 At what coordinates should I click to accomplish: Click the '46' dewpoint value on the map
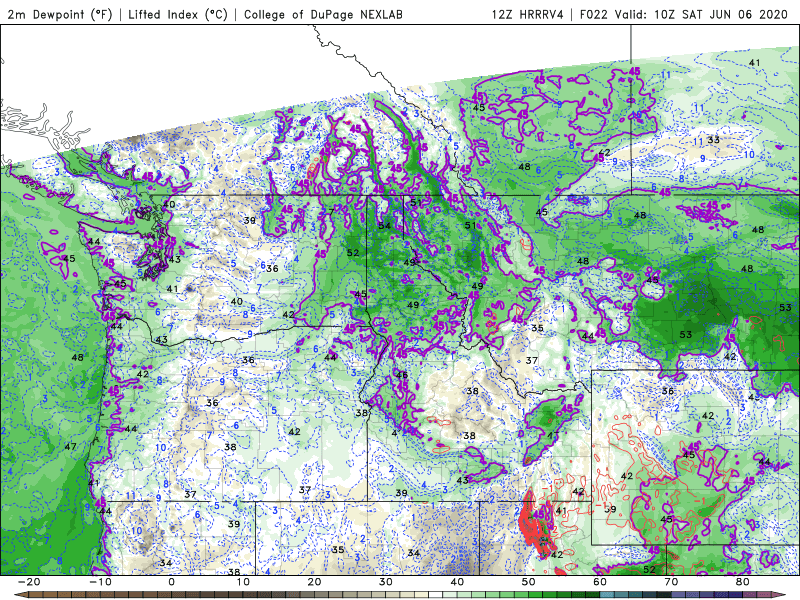pyautogui.click(x=402, y=375)
